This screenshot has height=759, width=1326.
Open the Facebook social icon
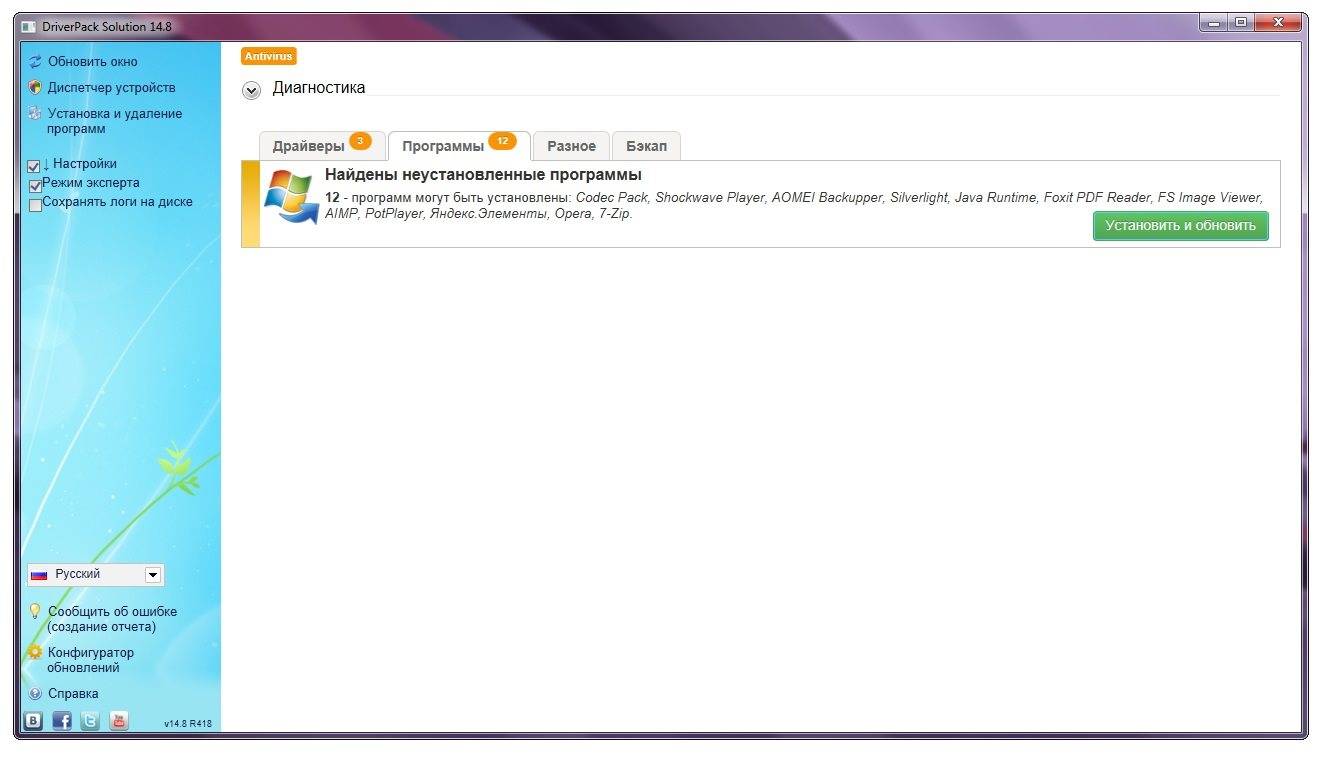(62, 720)
